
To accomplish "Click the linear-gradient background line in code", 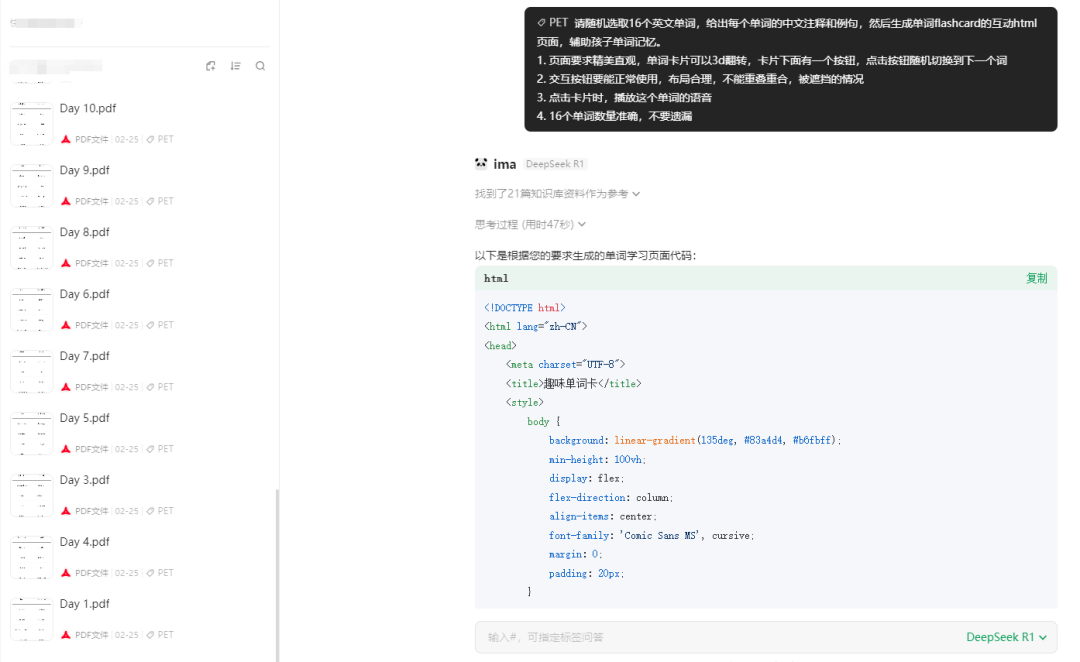I will [695, 440].
